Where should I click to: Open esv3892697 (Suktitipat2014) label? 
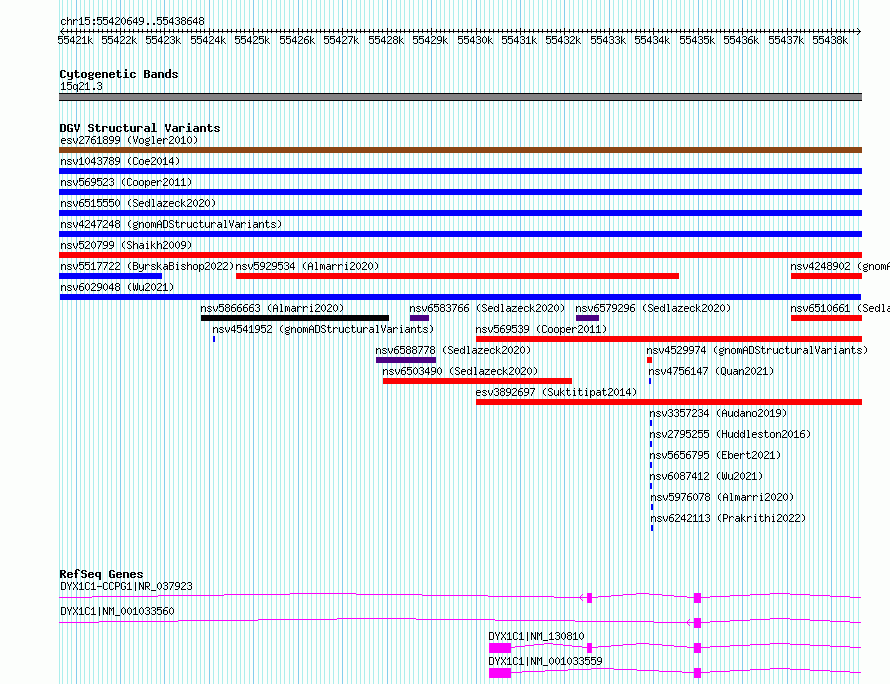click(556, 392)
